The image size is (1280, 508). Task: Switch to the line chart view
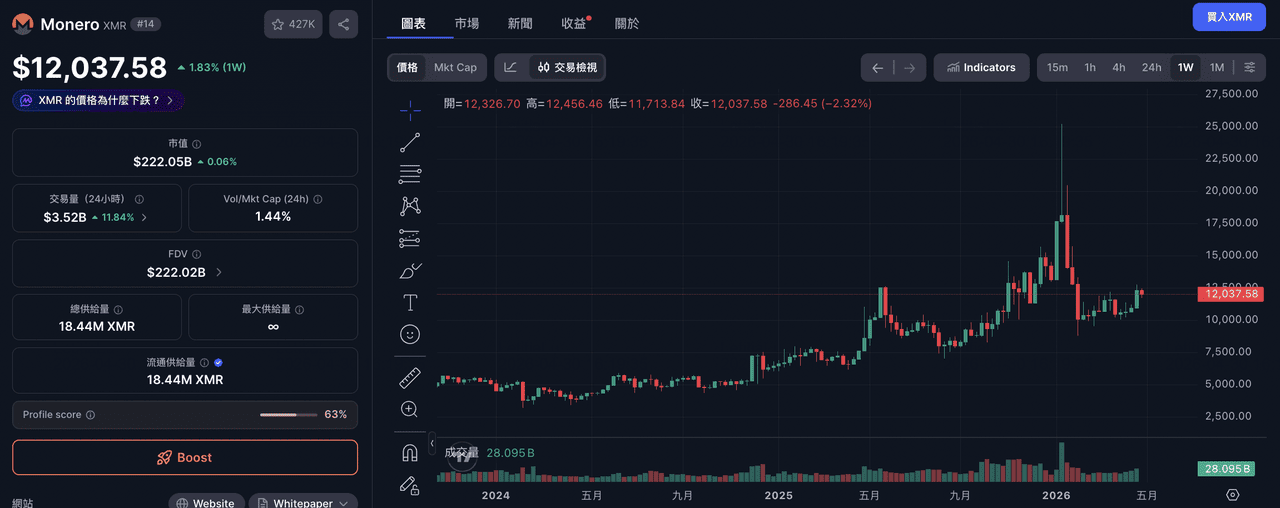[510, 67]
